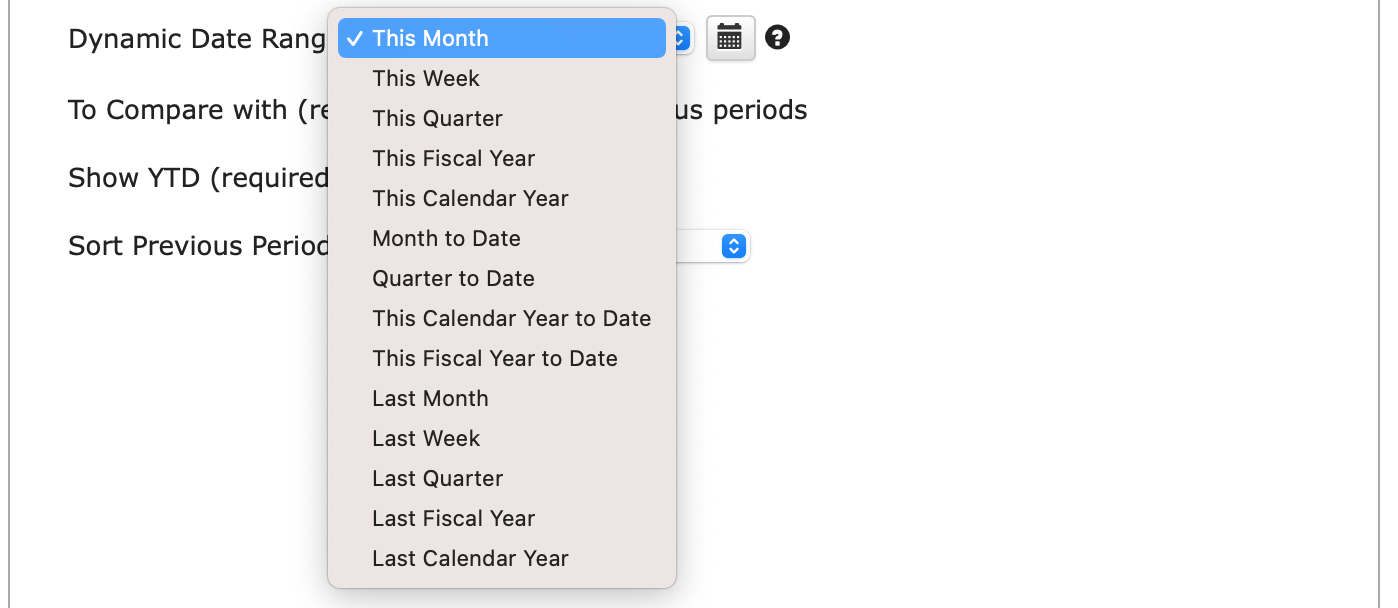Choose This Calendar Year option
Screen dimensions: 1398x608
pos(502,198)
